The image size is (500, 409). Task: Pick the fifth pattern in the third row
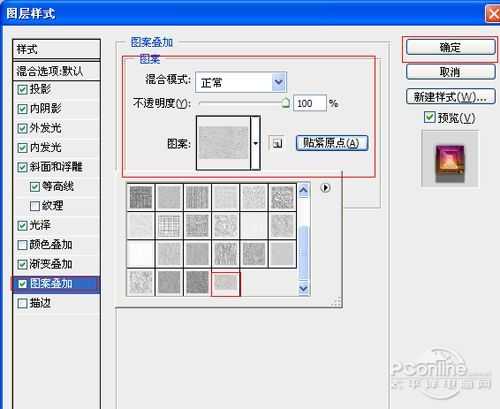coord(254,254)
